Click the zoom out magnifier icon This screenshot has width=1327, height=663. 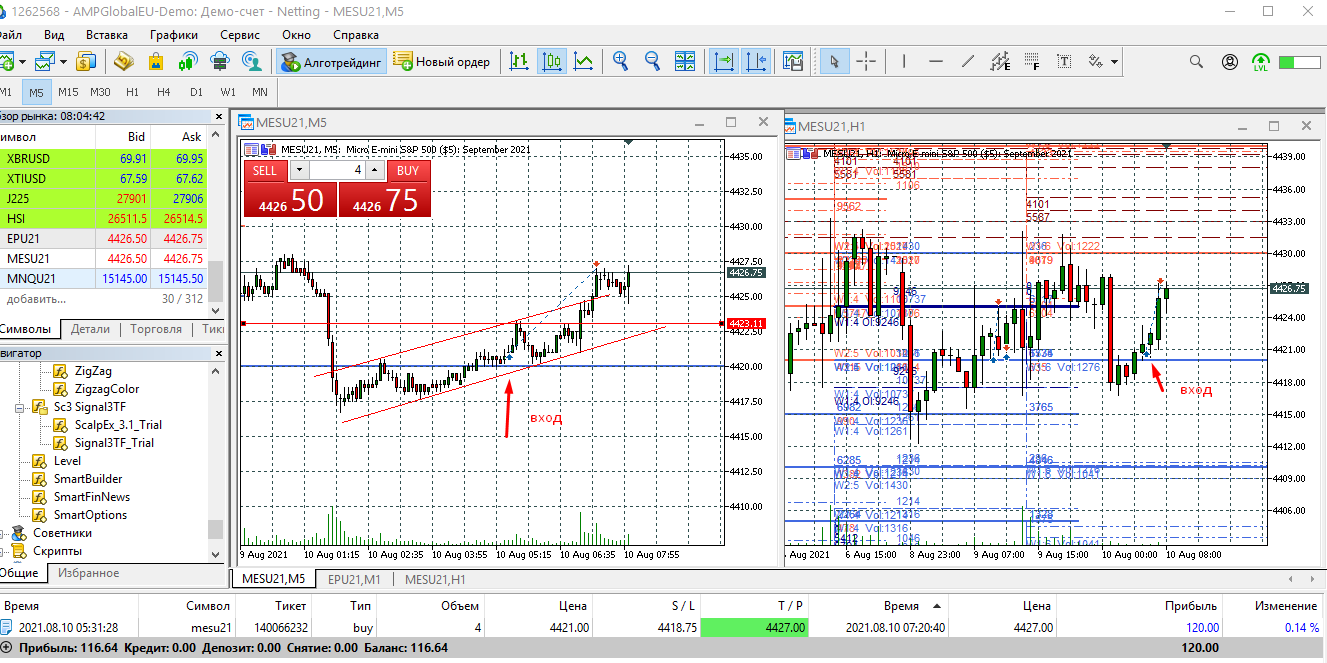(653, 62)
